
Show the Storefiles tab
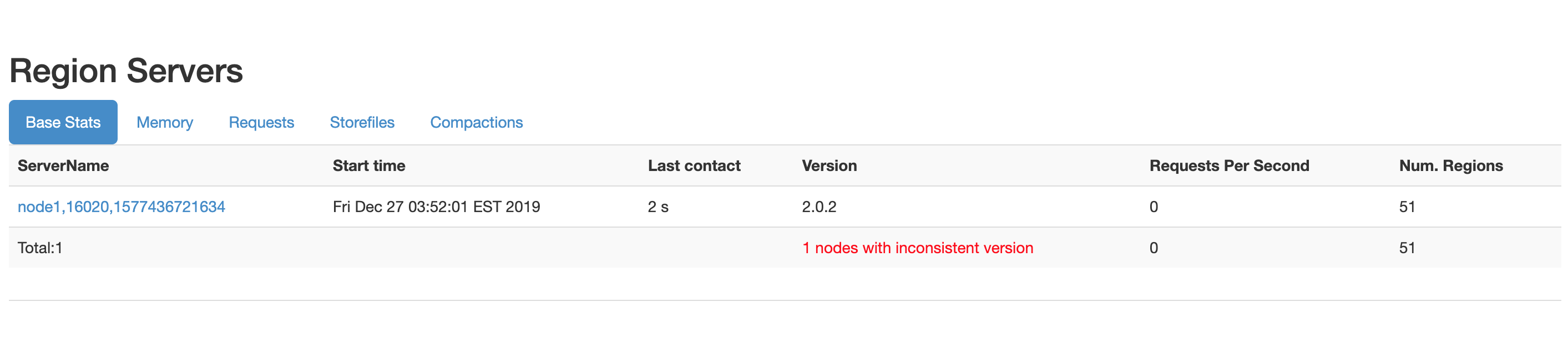362,122
